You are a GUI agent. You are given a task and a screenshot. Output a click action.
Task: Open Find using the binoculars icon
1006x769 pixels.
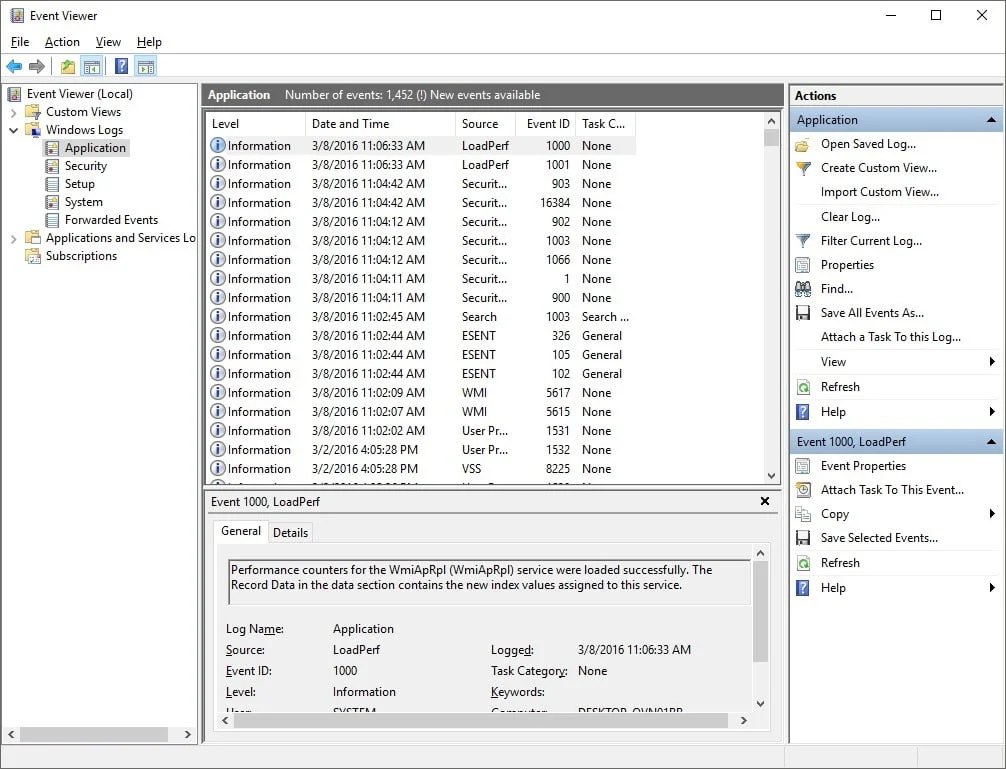pos(803,288)
